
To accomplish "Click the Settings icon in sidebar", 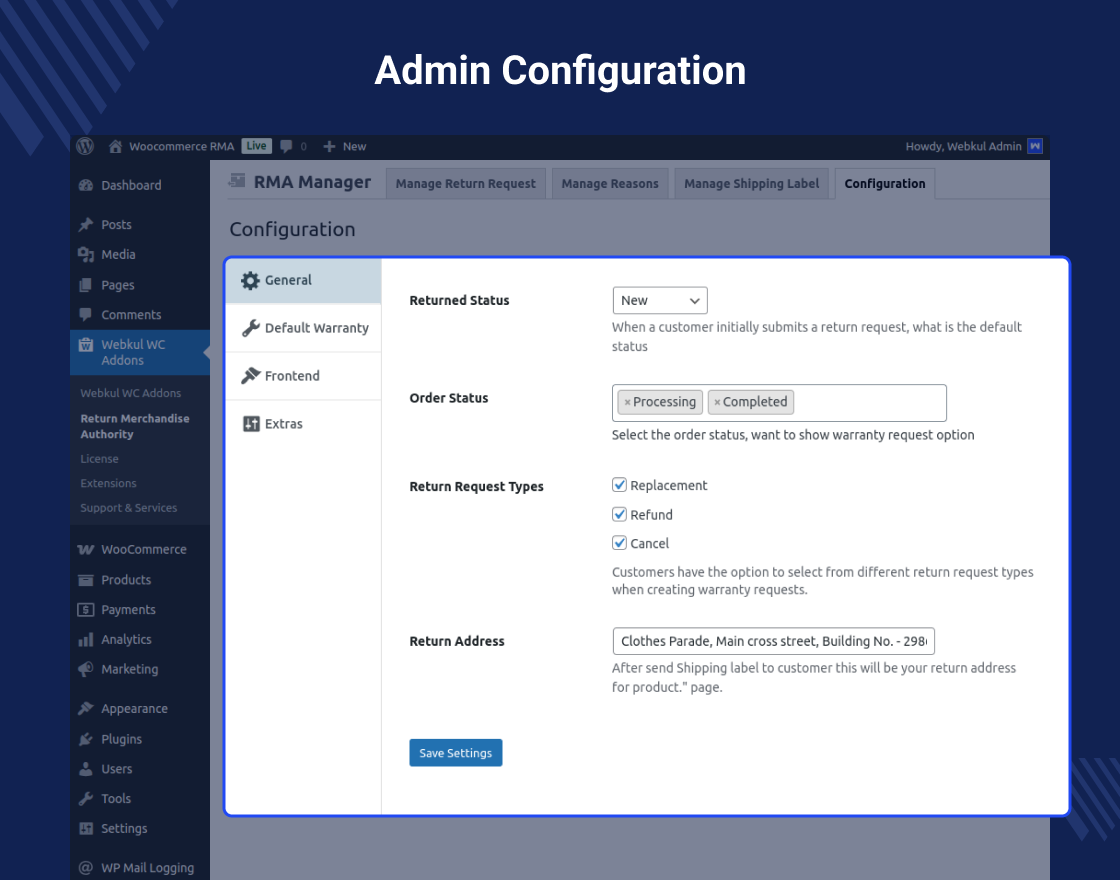I will [x=86, y=829].
